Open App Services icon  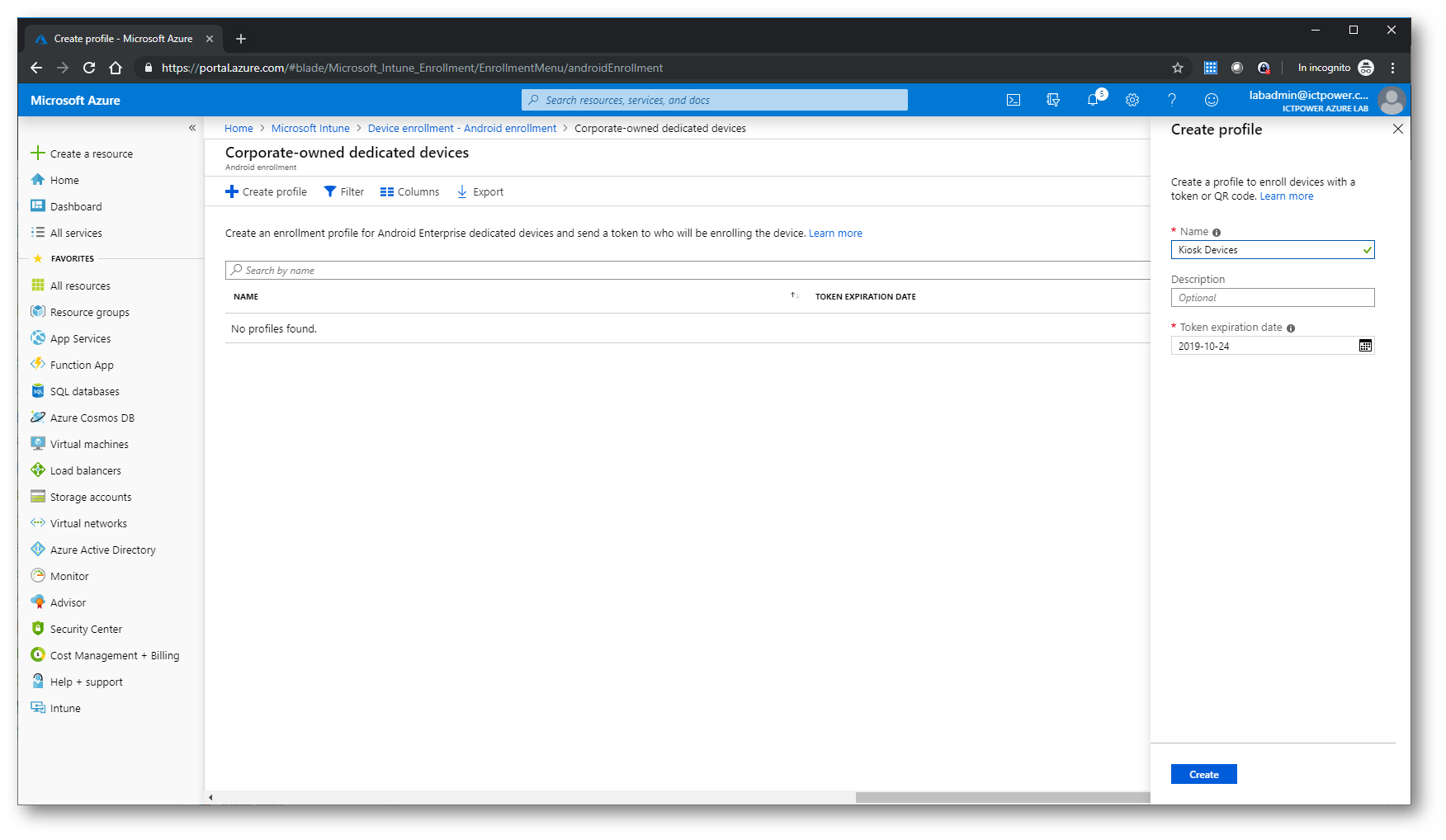[x=38, y=337]
